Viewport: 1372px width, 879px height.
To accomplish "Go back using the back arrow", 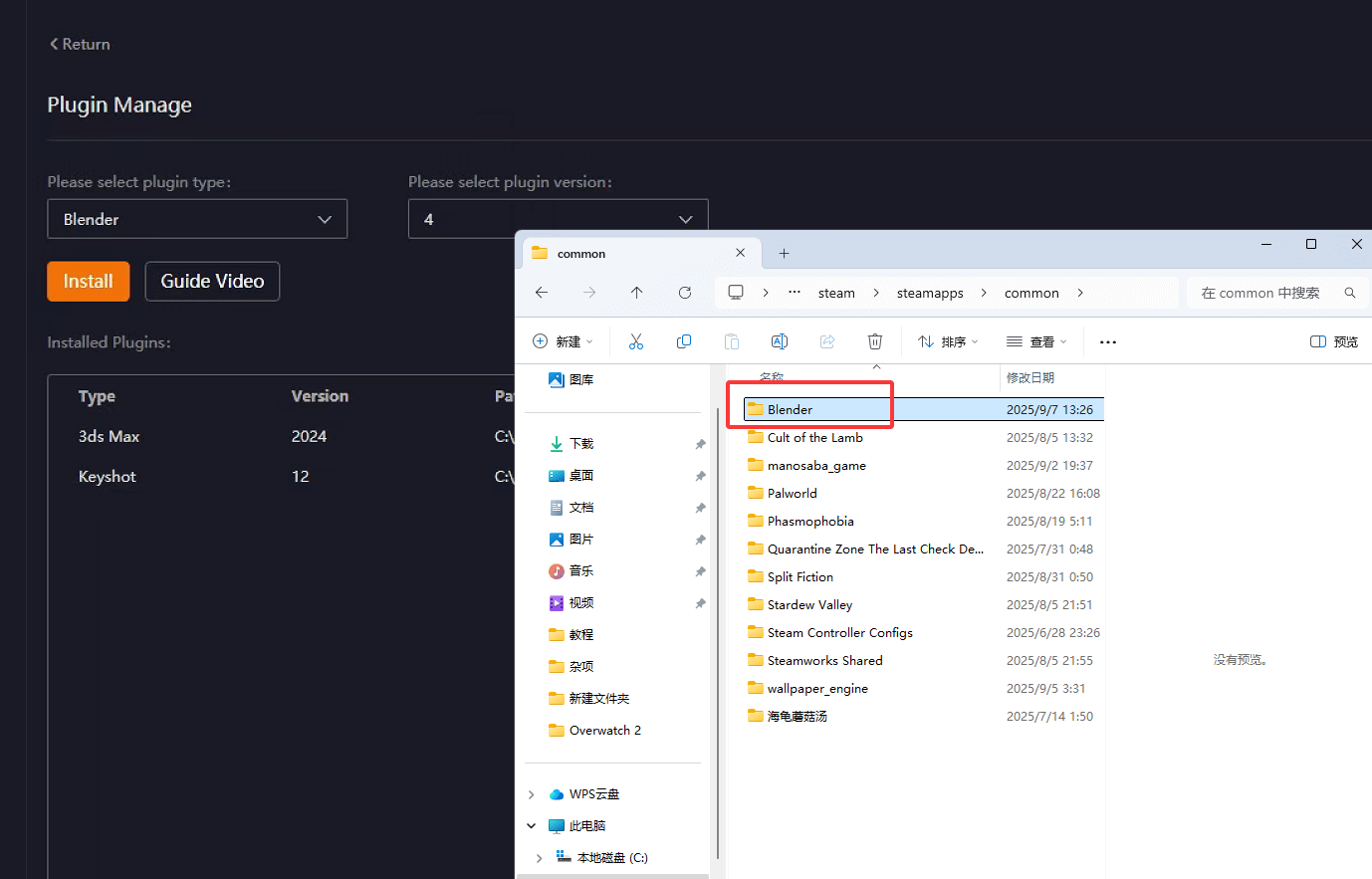I will point(542,292).
